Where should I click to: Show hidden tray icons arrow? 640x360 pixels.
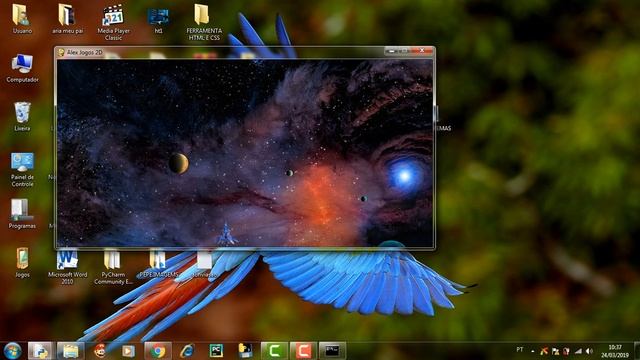pos(533,351)
